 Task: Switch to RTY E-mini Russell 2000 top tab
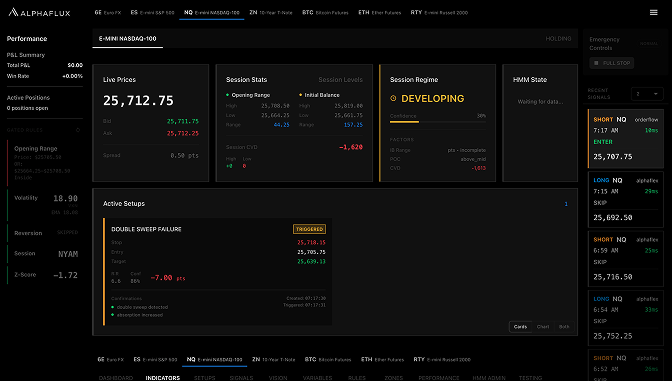[439, 12]
